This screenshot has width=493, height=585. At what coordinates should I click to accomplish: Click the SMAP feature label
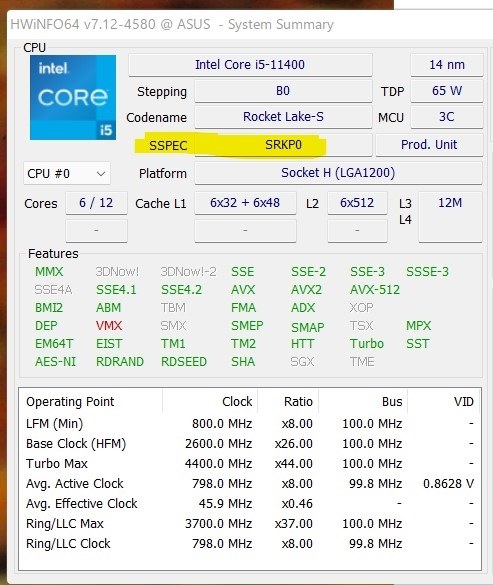click(308, 327)
